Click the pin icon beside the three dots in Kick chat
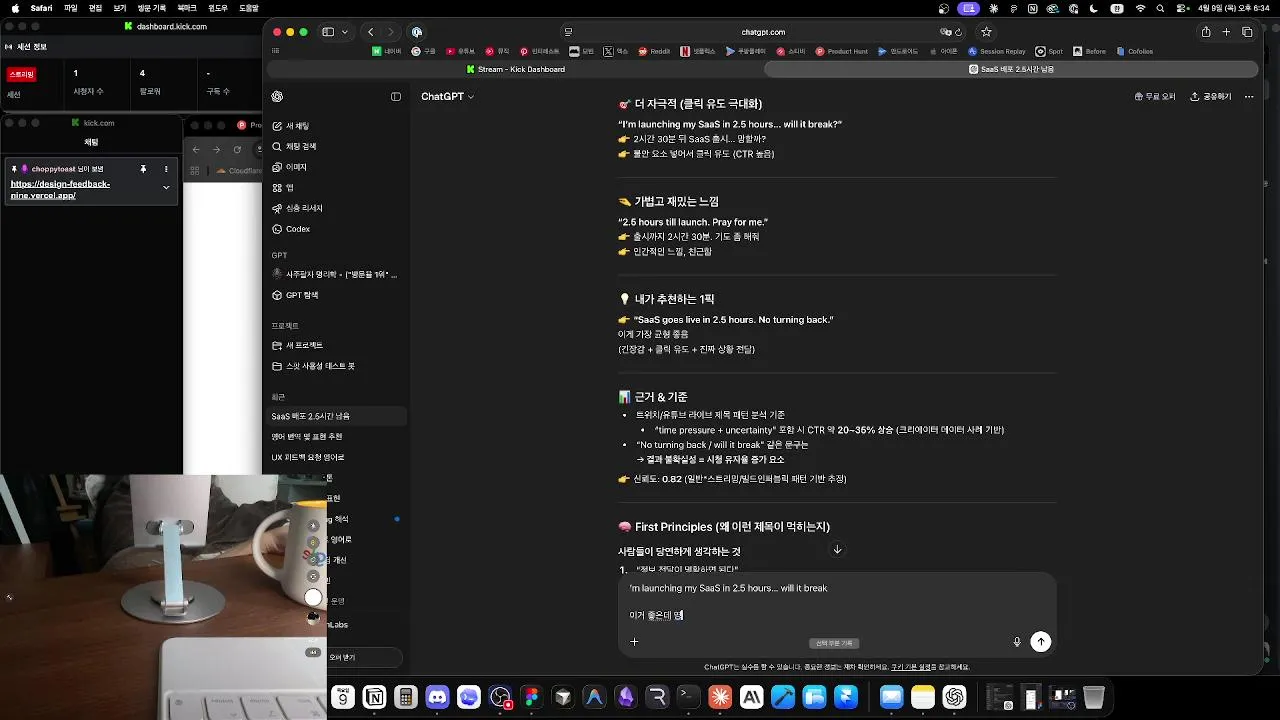Viewport: 1280px width, 720px height. coord(144,169)
